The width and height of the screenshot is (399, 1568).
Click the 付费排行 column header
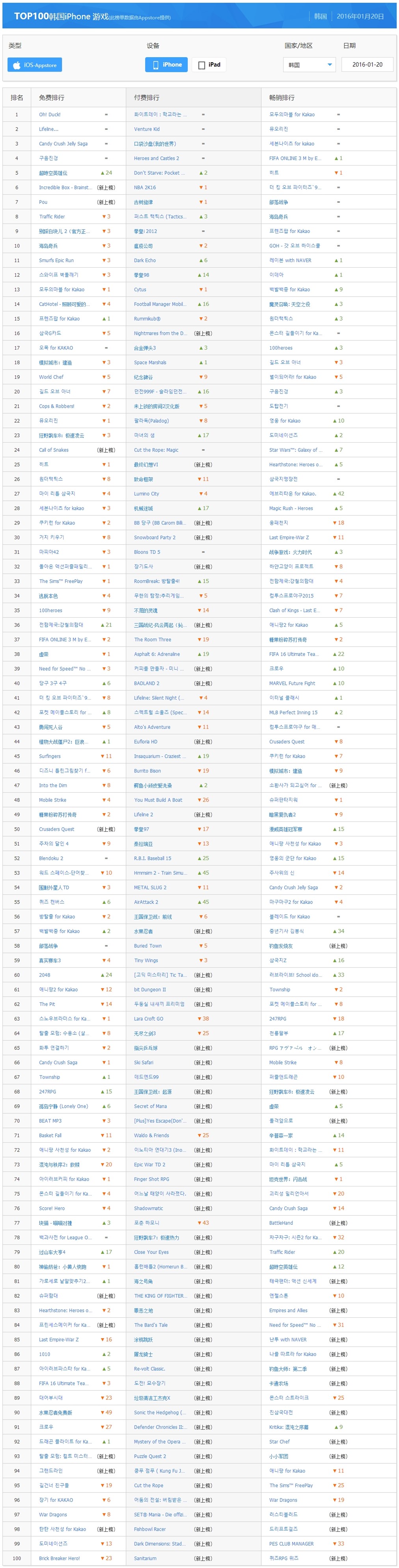(147, 98)
